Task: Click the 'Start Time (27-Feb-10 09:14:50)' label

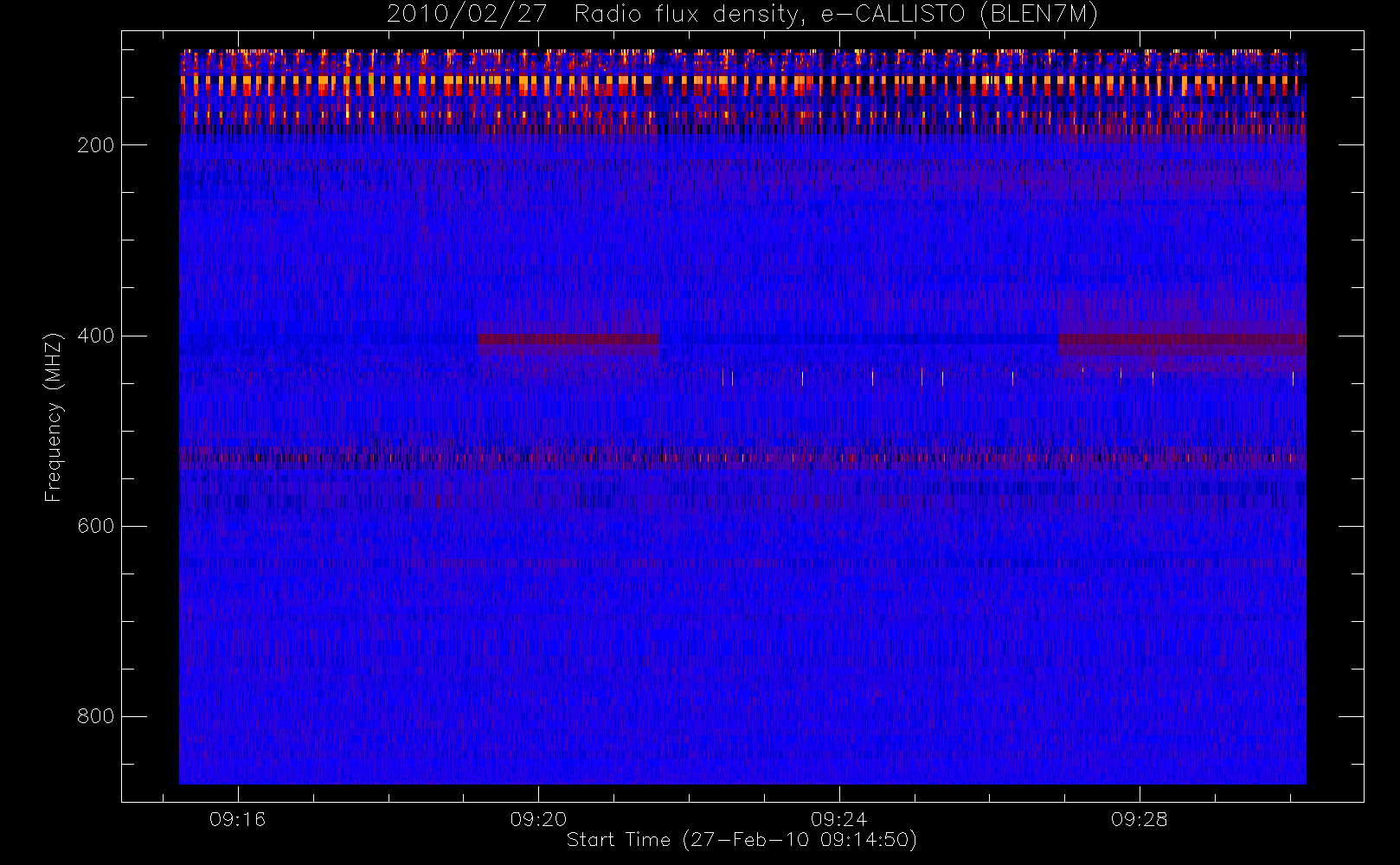Action: pyautogui.click(x=742, y=840)
